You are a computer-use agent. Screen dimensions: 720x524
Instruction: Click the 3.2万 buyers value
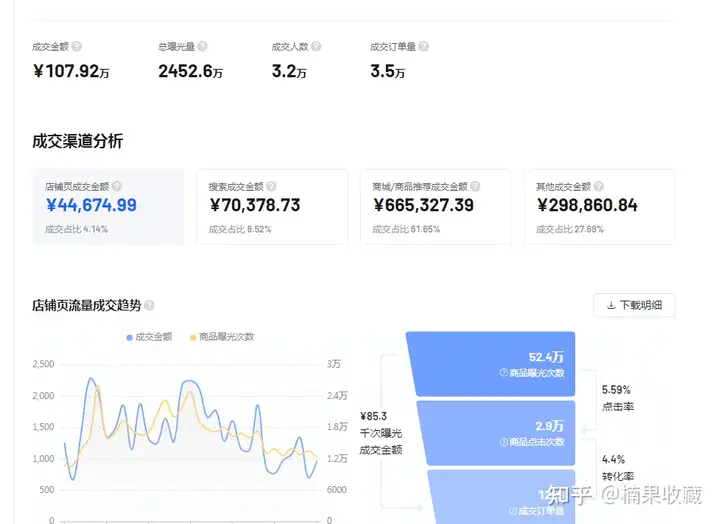tap(289, 71)
